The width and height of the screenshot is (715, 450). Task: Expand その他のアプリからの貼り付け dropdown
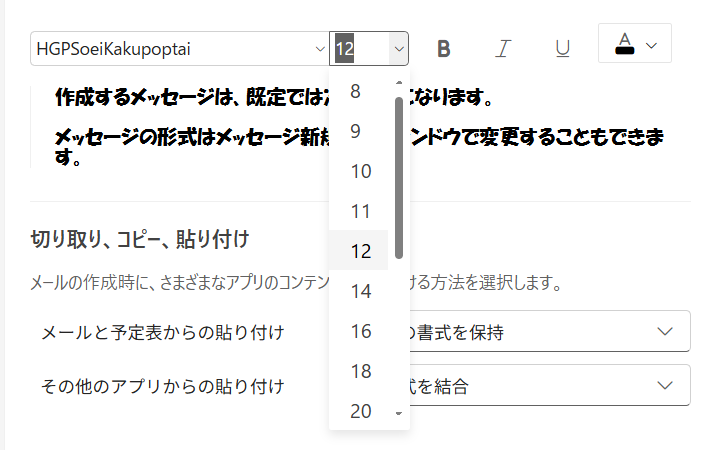[x=664, y=386]
